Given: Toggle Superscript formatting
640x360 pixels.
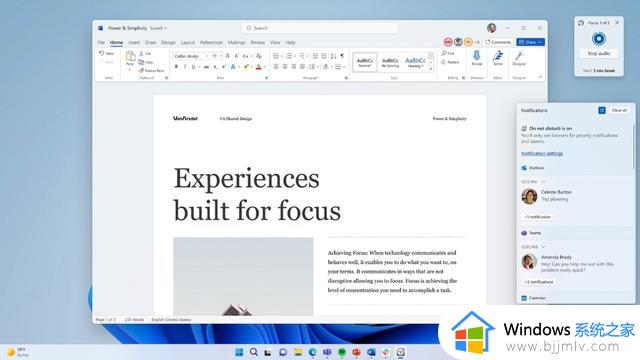Looking at the screenshot, I should tap(224, 67).
